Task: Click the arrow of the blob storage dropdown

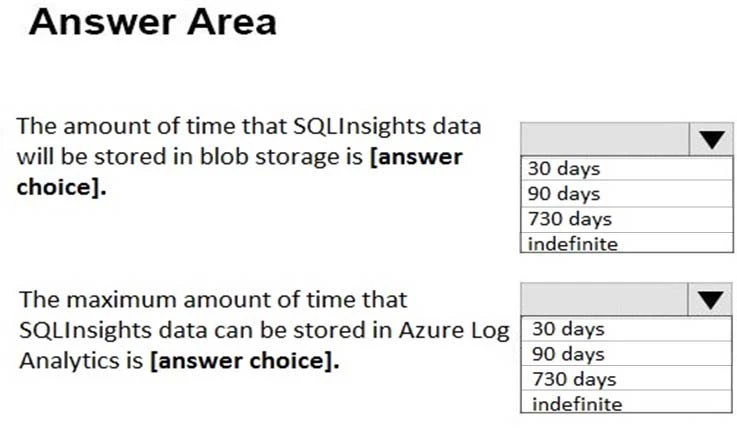Action: 710,139
